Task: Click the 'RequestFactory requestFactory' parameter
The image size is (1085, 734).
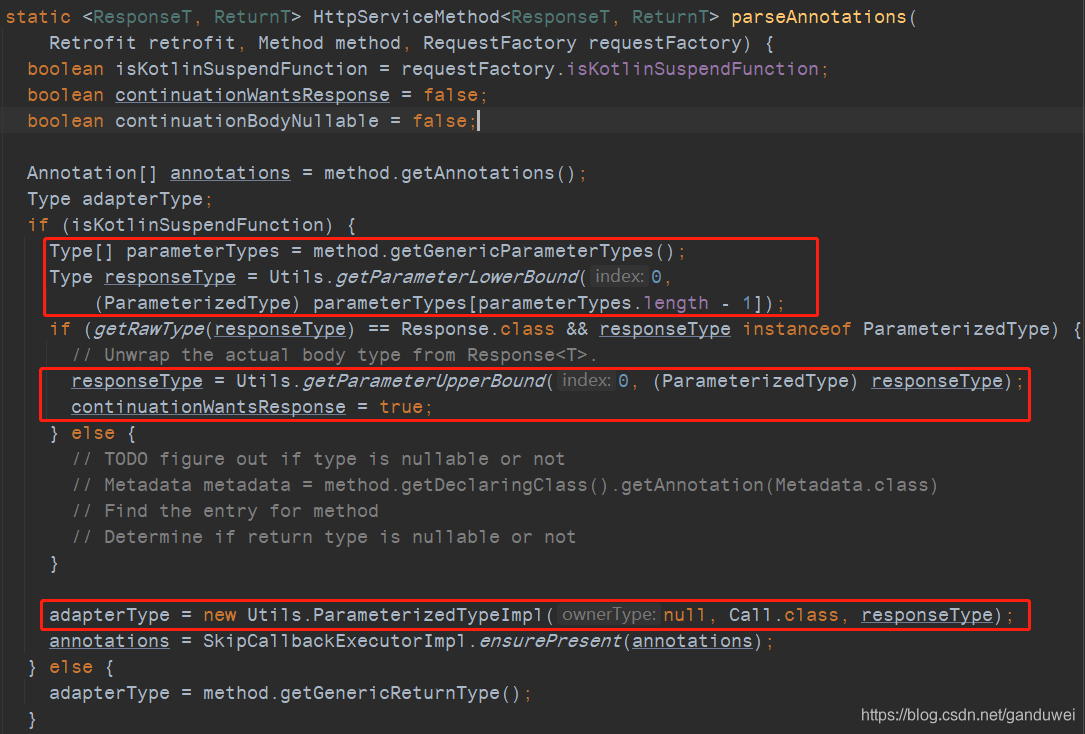Action: (582, 43)
